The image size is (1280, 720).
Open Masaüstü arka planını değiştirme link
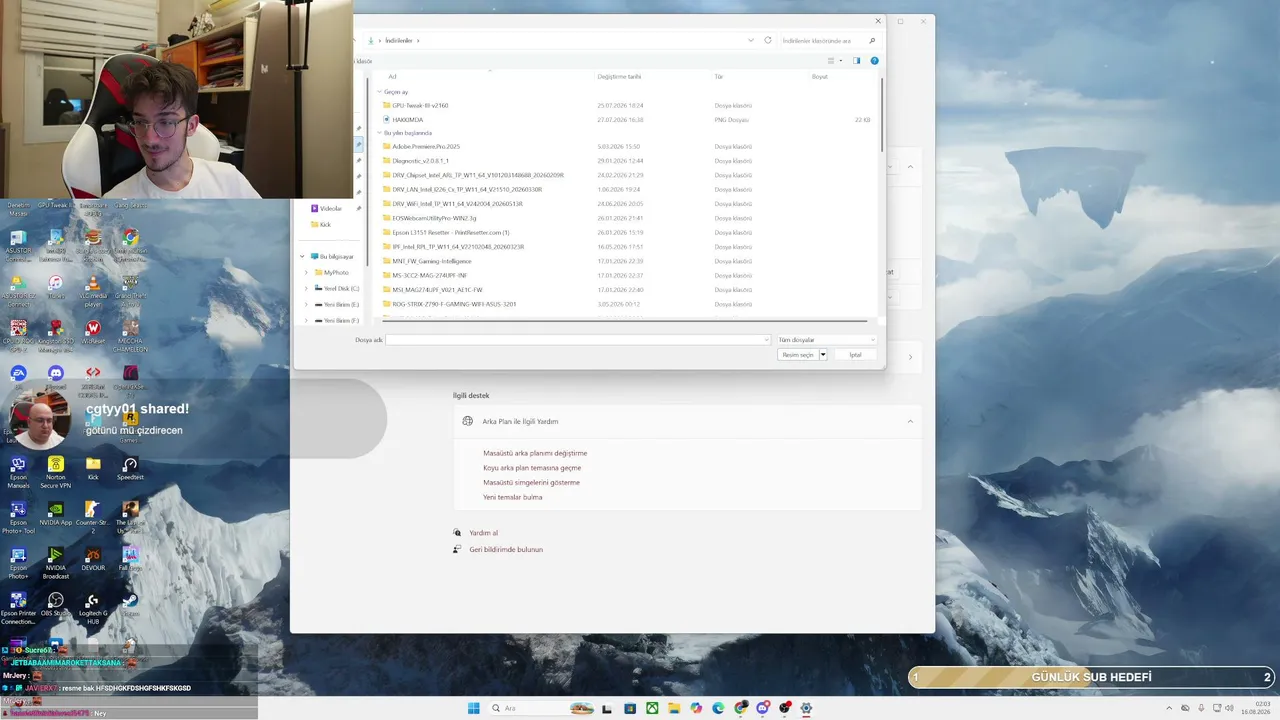point(535,453)
